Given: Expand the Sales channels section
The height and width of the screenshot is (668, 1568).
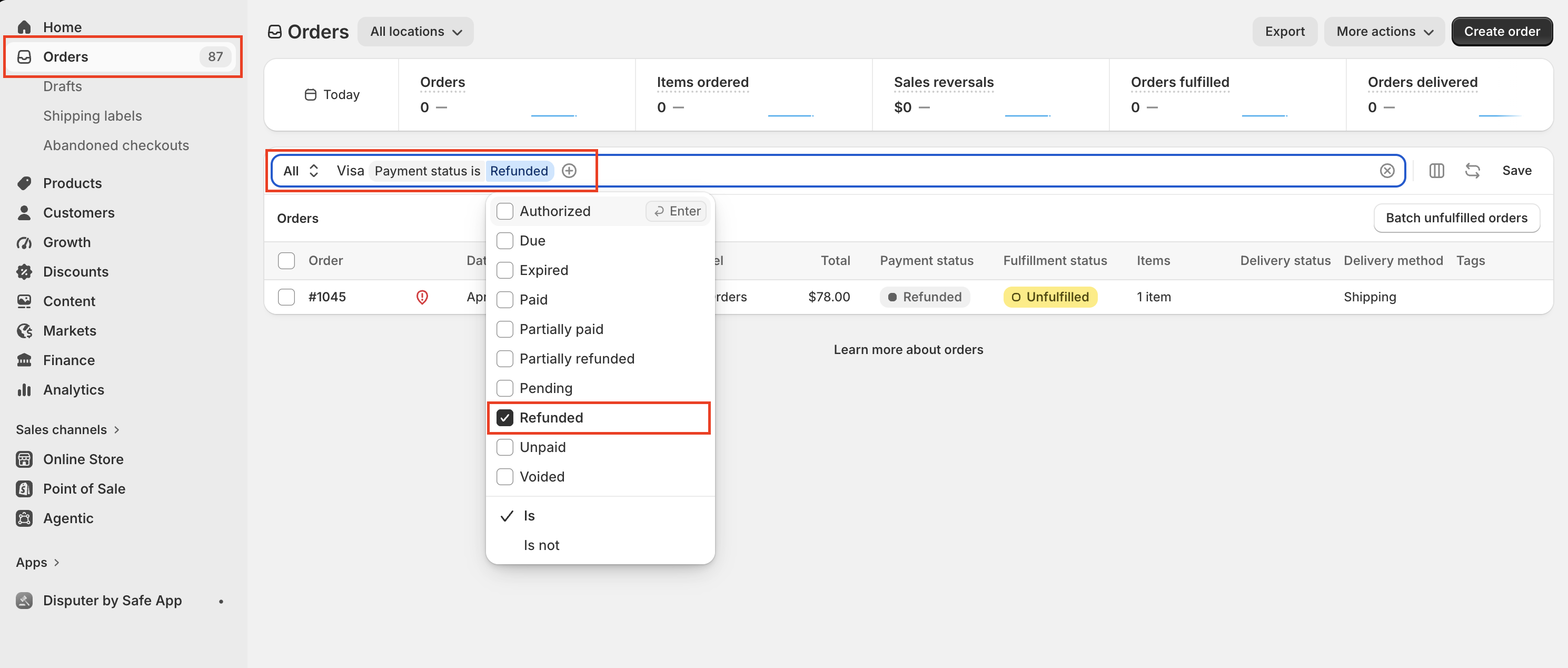Looking at the screenshot, I should click(67, 430).
